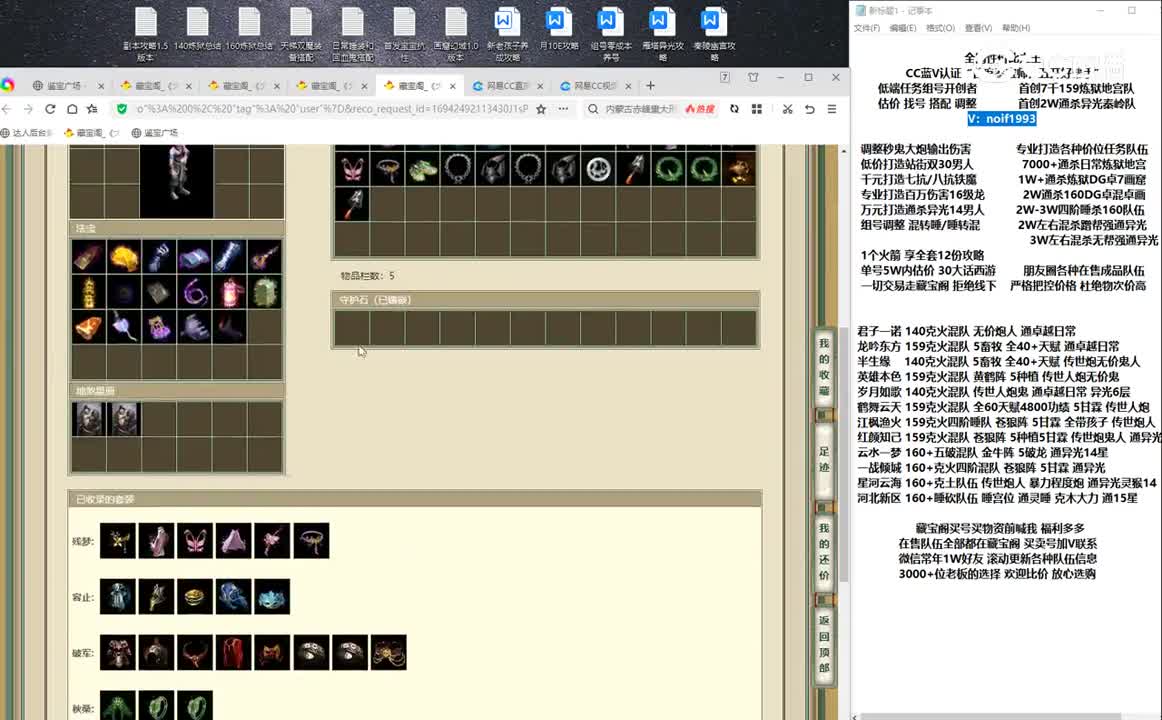Click the gold bracelet in the 容止 set row

click(195, 596)
